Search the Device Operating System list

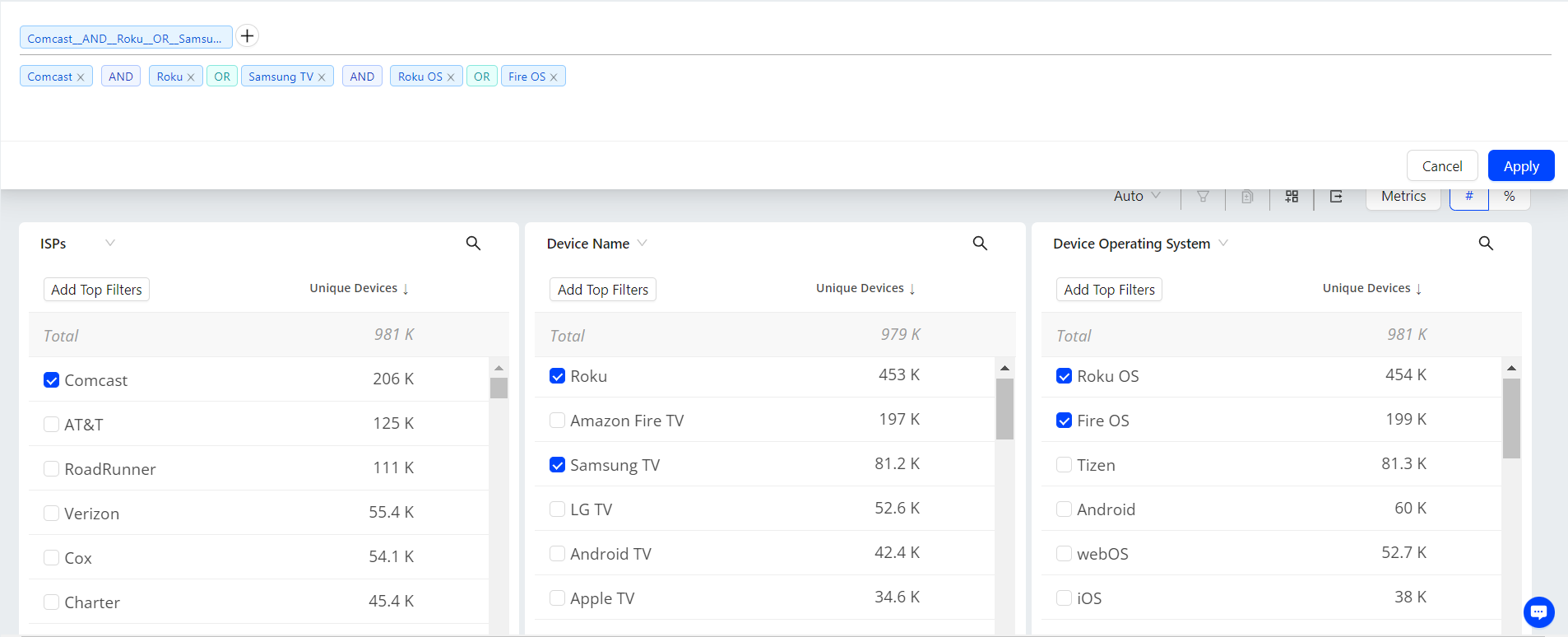point(1486,243)
